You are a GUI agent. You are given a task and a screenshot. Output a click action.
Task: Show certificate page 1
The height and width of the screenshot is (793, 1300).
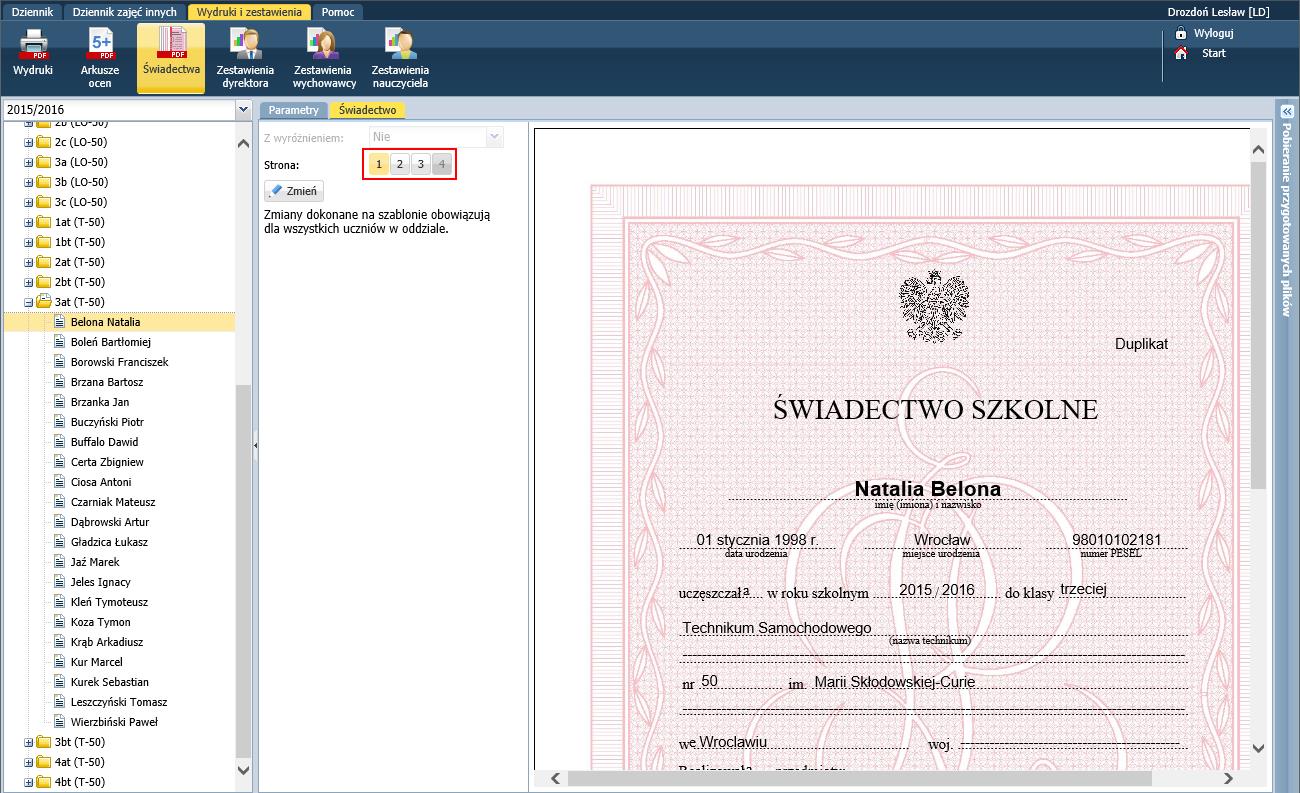coord(379,164)
